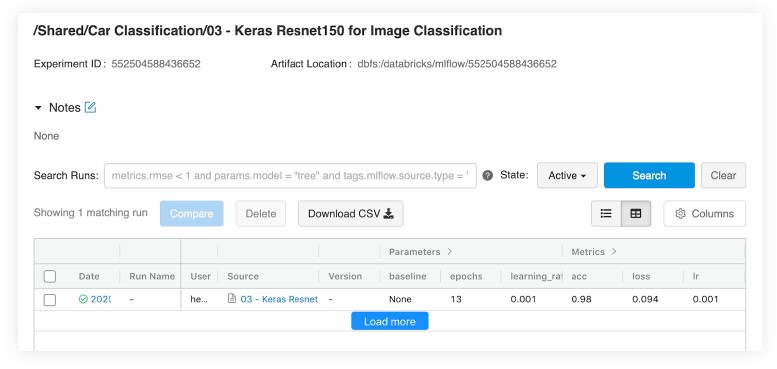777x369 pixels.
Task: Click the notebook source file icon
Action: coord(231,299)
